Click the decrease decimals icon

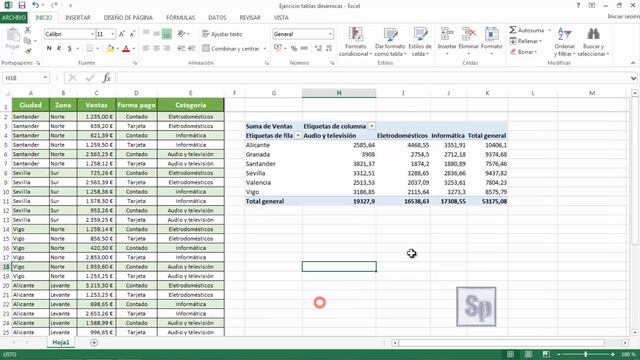click(x=329, y=48)
